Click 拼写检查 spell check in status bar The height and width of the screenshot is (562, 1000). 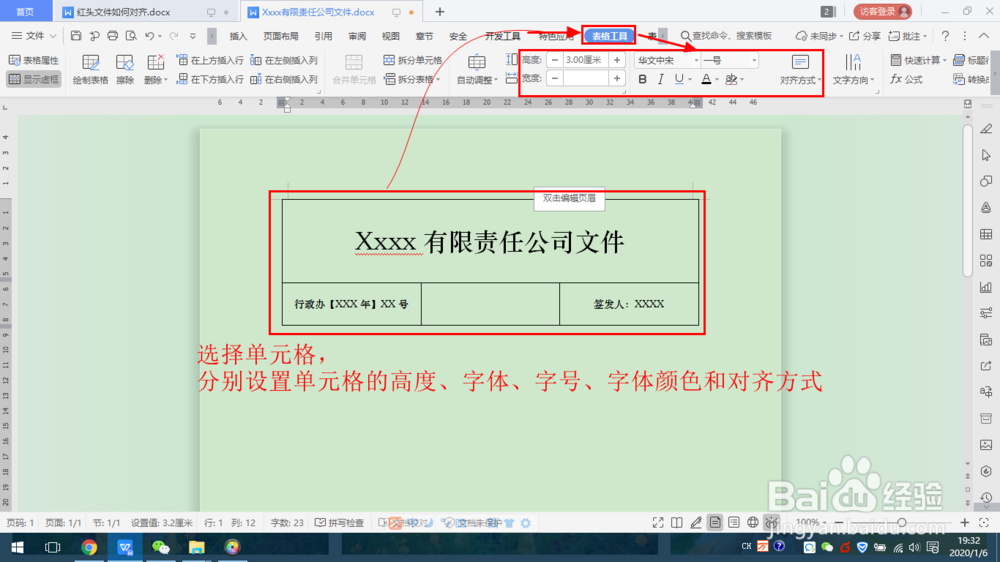coord(339,522)
